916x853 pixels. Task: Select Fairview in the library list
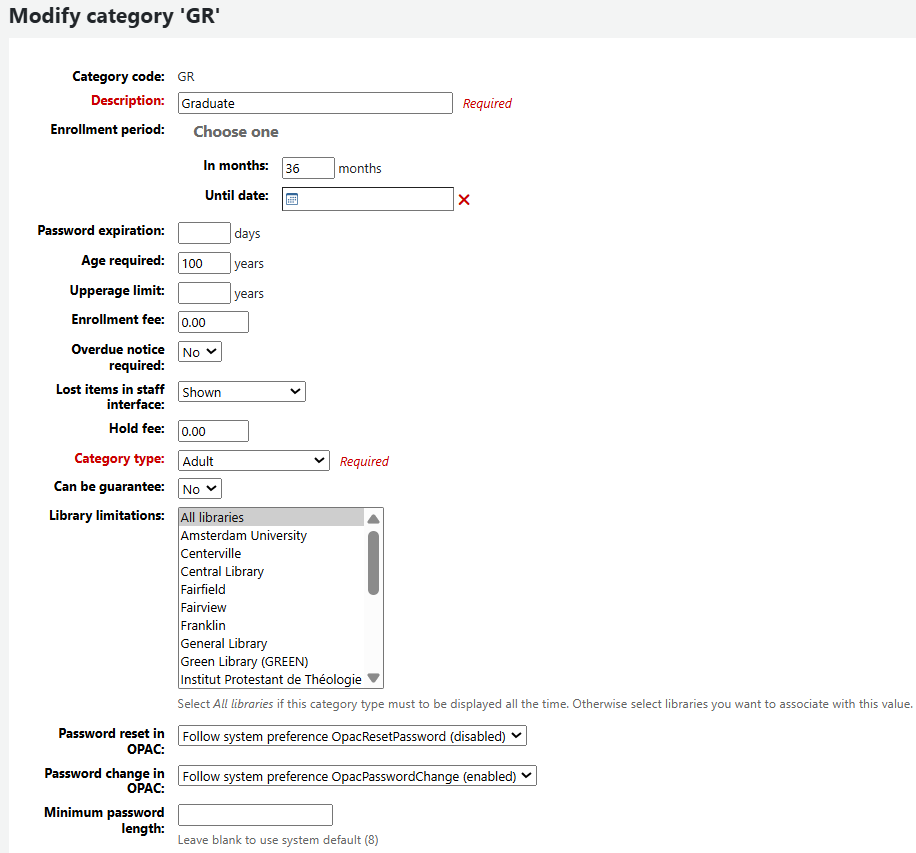click(x=272, y=608)
